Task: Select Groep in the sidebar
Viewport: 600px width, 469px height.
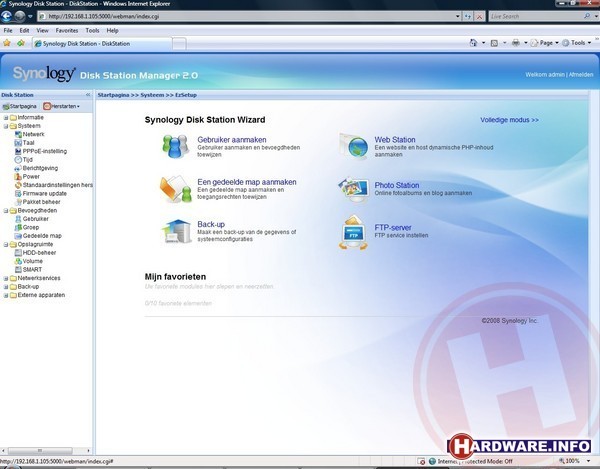Action: pos(31,227)
